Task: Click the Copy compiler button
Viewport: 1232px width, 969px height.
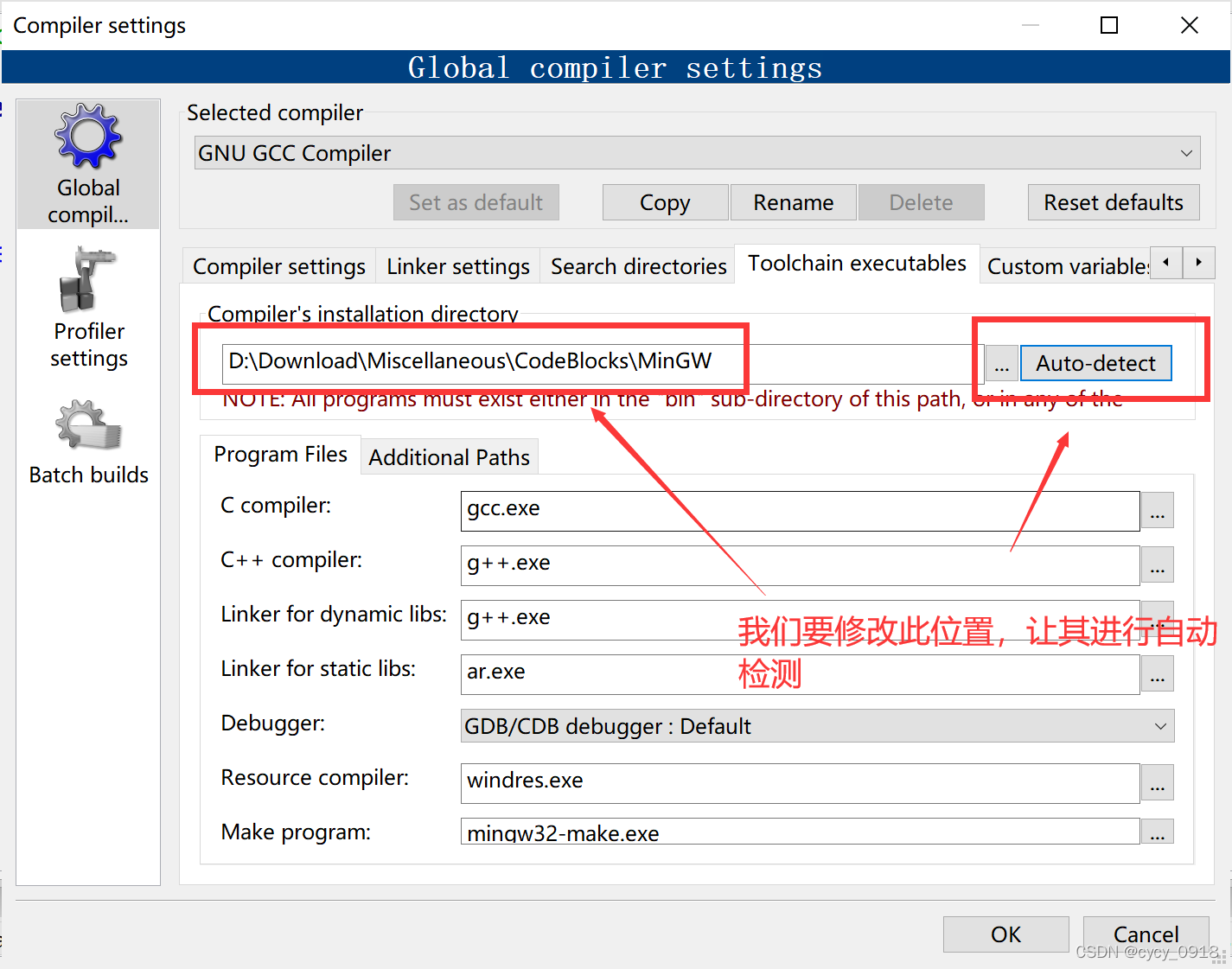Action: 665,202
